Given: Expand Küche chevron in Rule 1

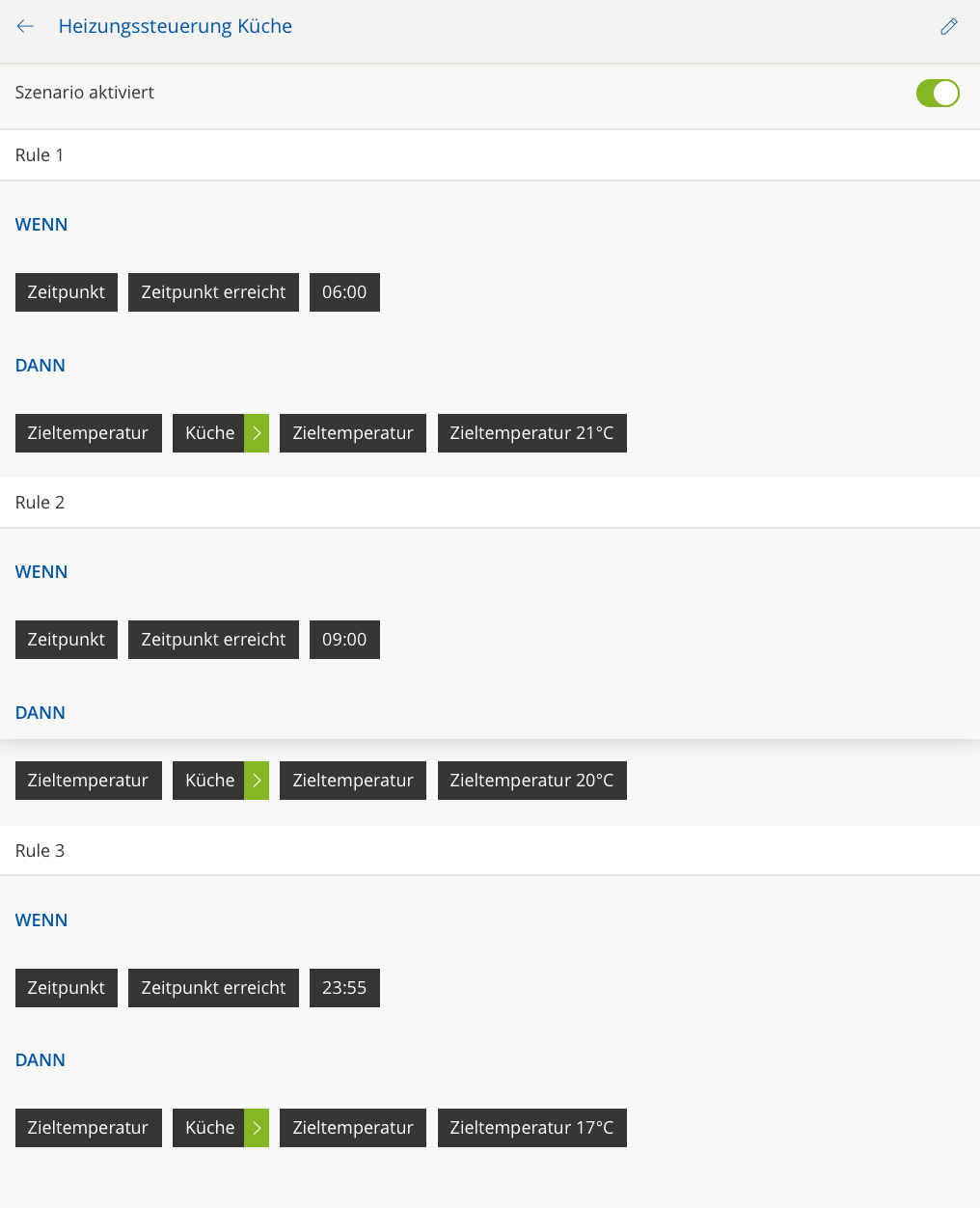Looking at the screenshot, I should tap(257, 433).
